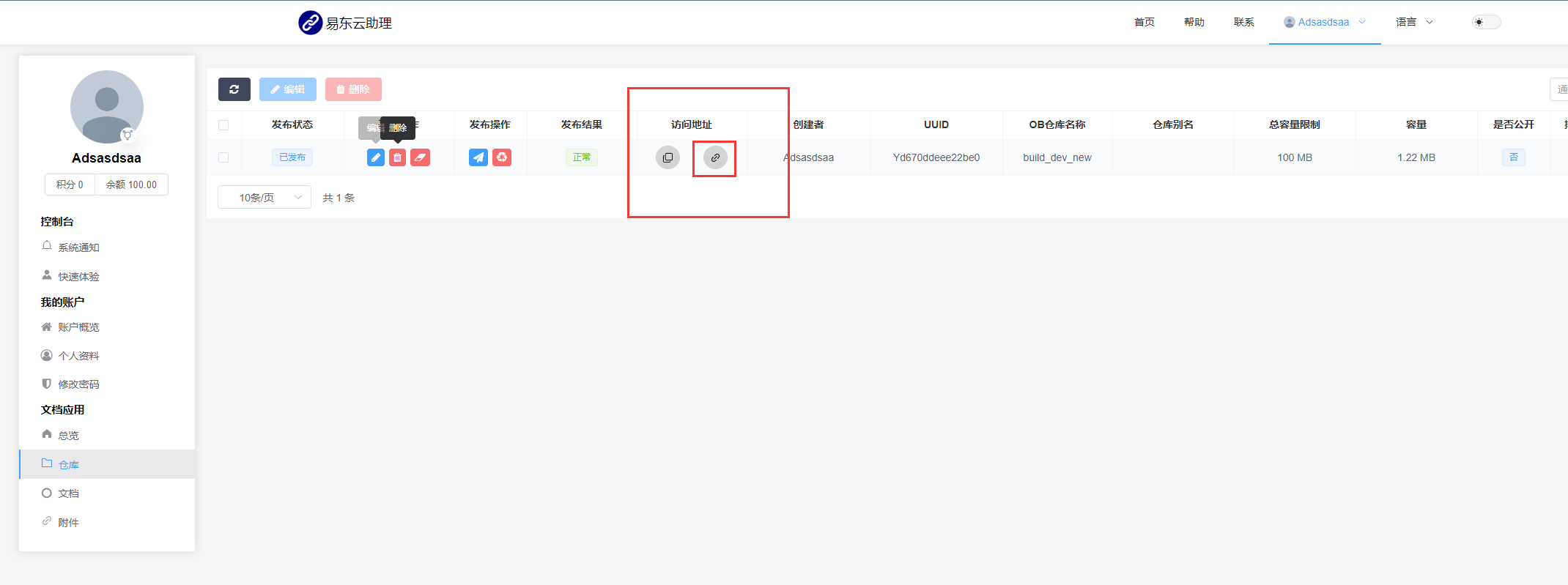This screenshot has width=1568, height=585.
Task: Expand the Adsasdsaa user menu in header
Action: [x=1324, y=22]
